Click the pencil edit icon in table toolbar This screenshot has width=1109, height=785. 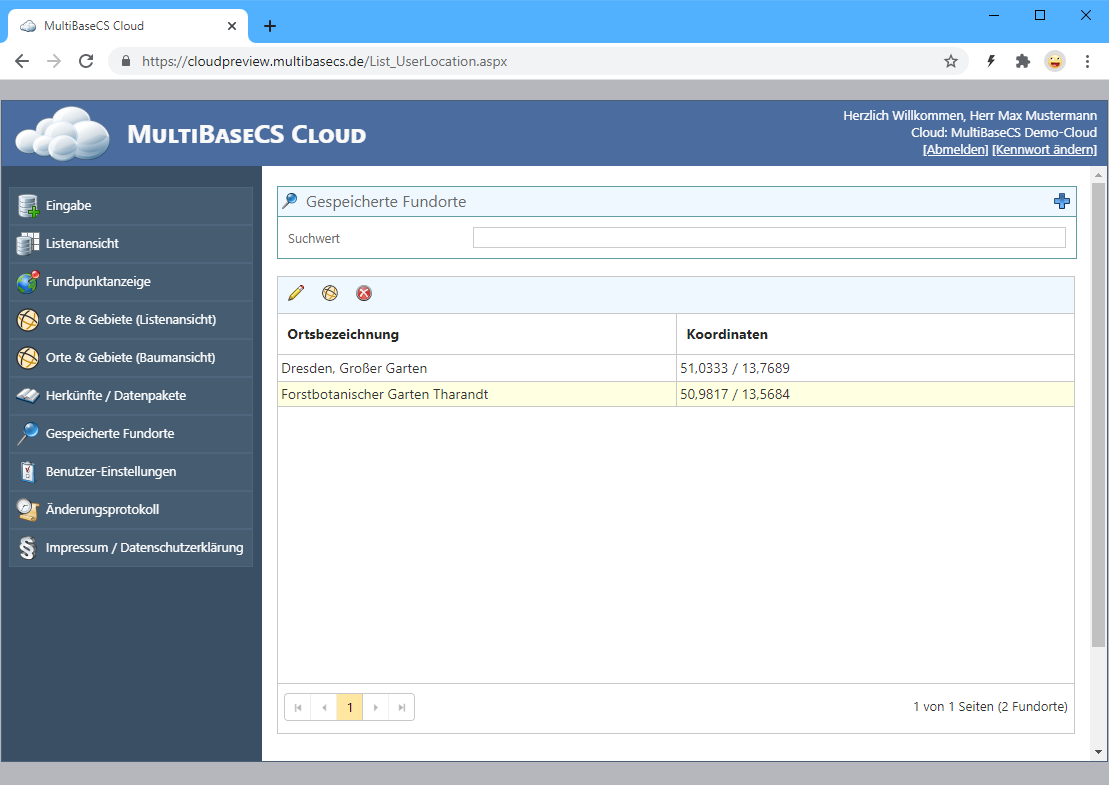pos(295,293)
